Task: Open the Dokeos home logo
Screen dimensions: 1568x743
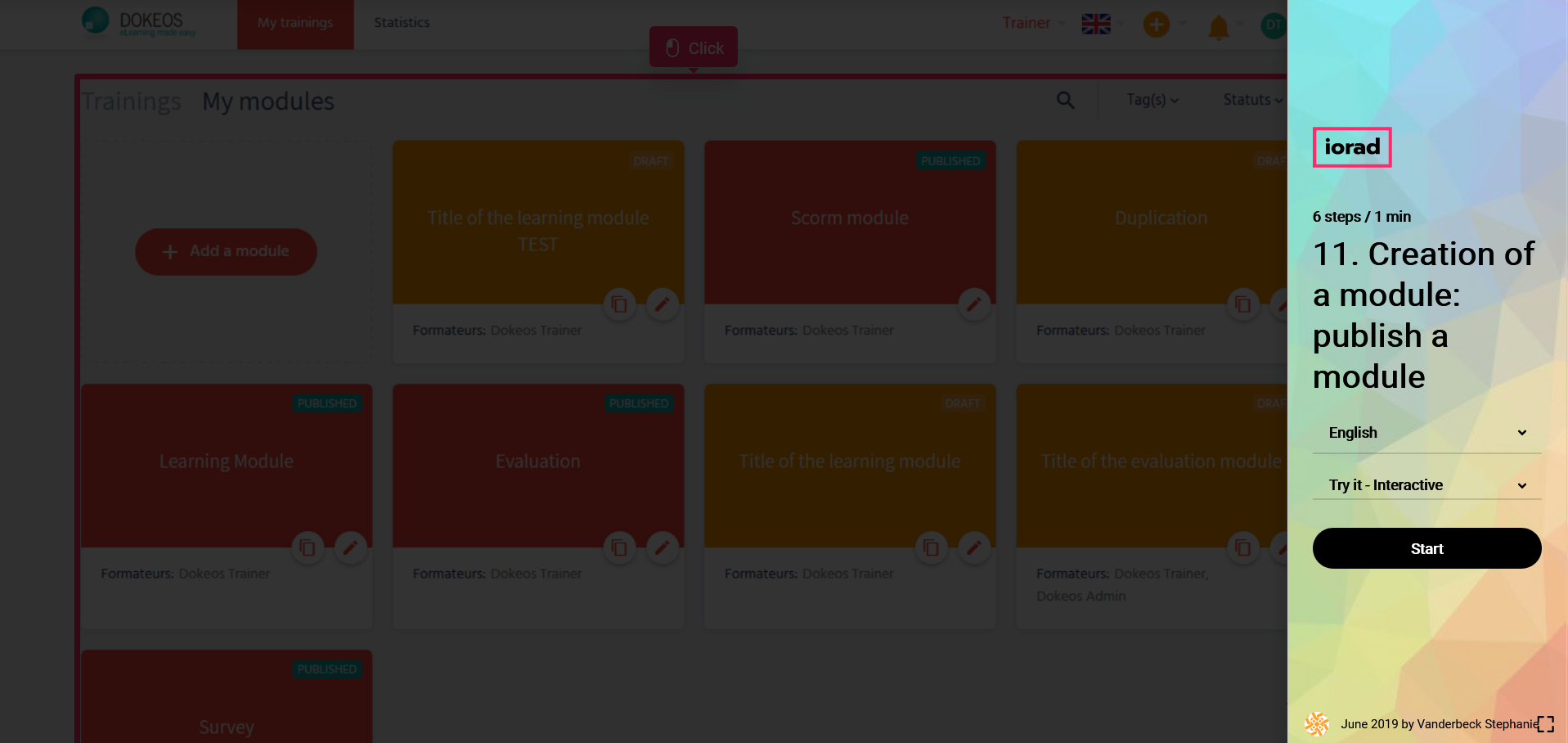Action: pos(139,22)
